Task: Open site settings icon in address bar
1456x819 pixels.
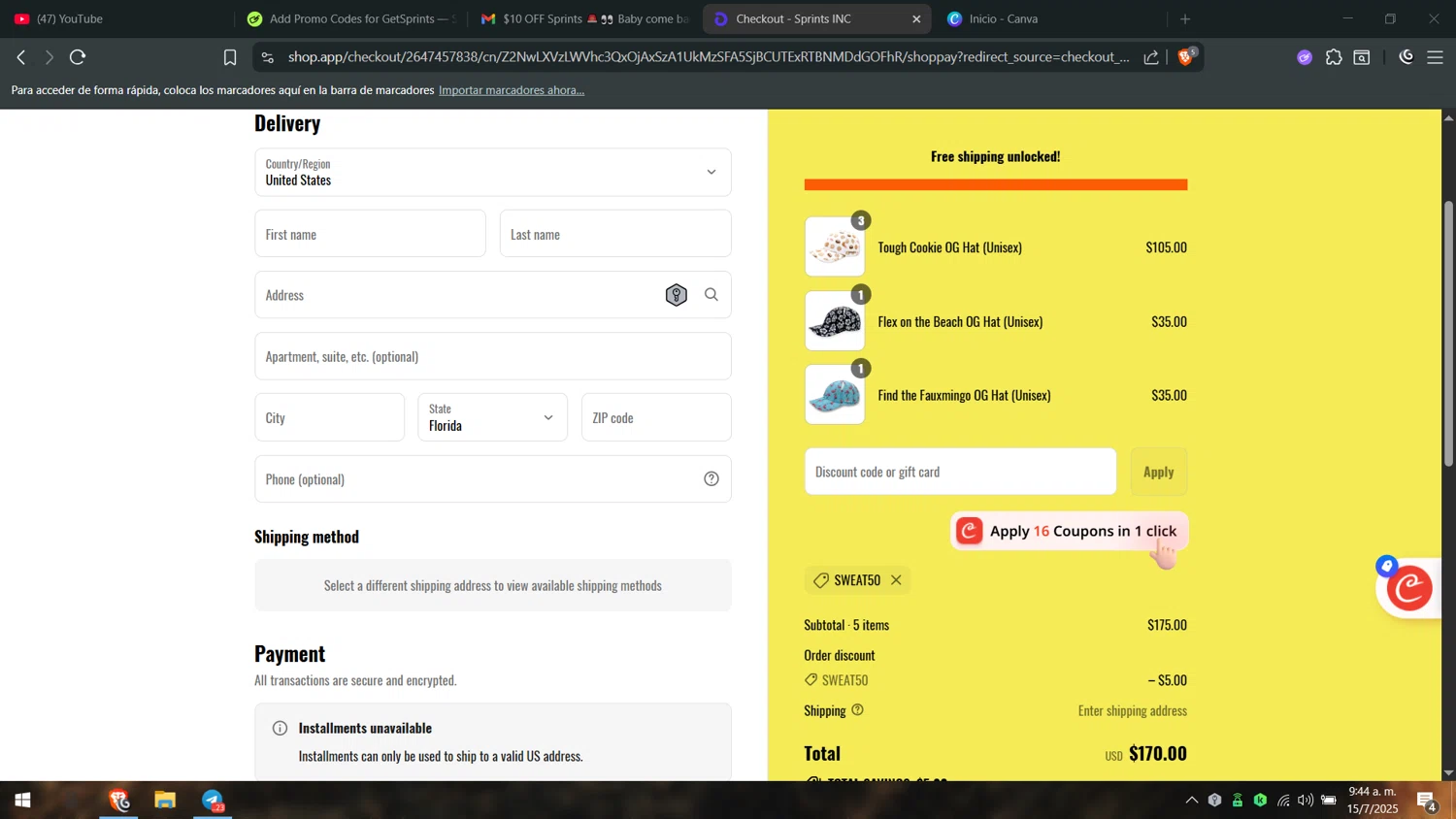Action: pos(268,57)
